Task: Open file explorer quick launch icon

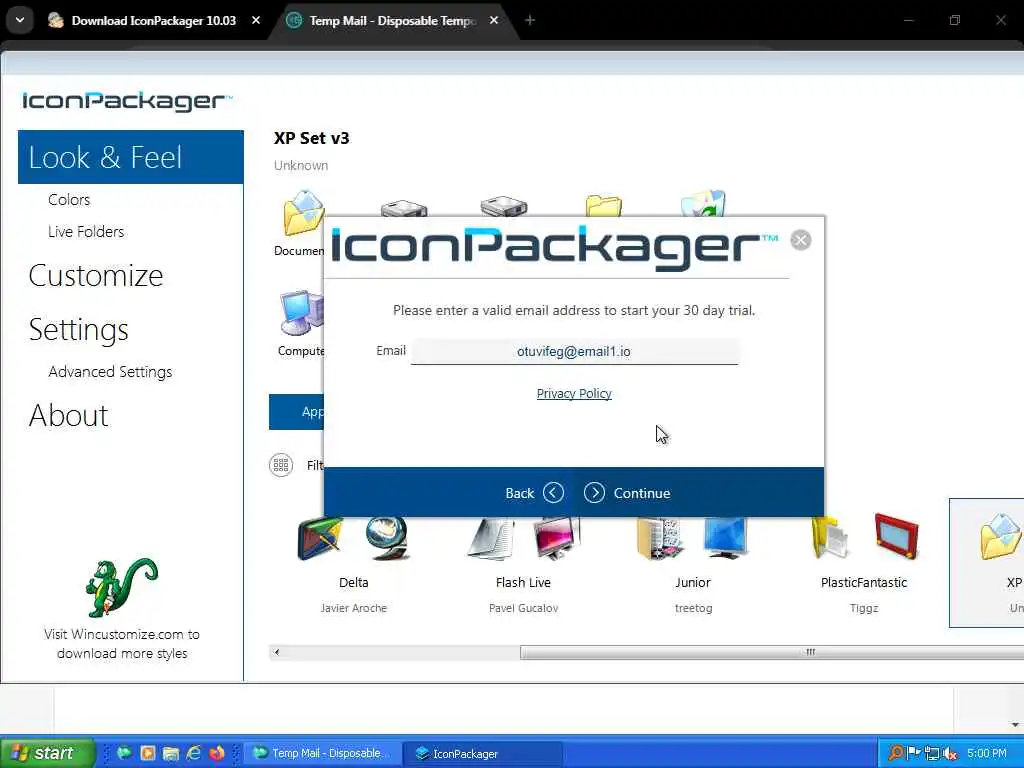Action: tap(171, 754)
